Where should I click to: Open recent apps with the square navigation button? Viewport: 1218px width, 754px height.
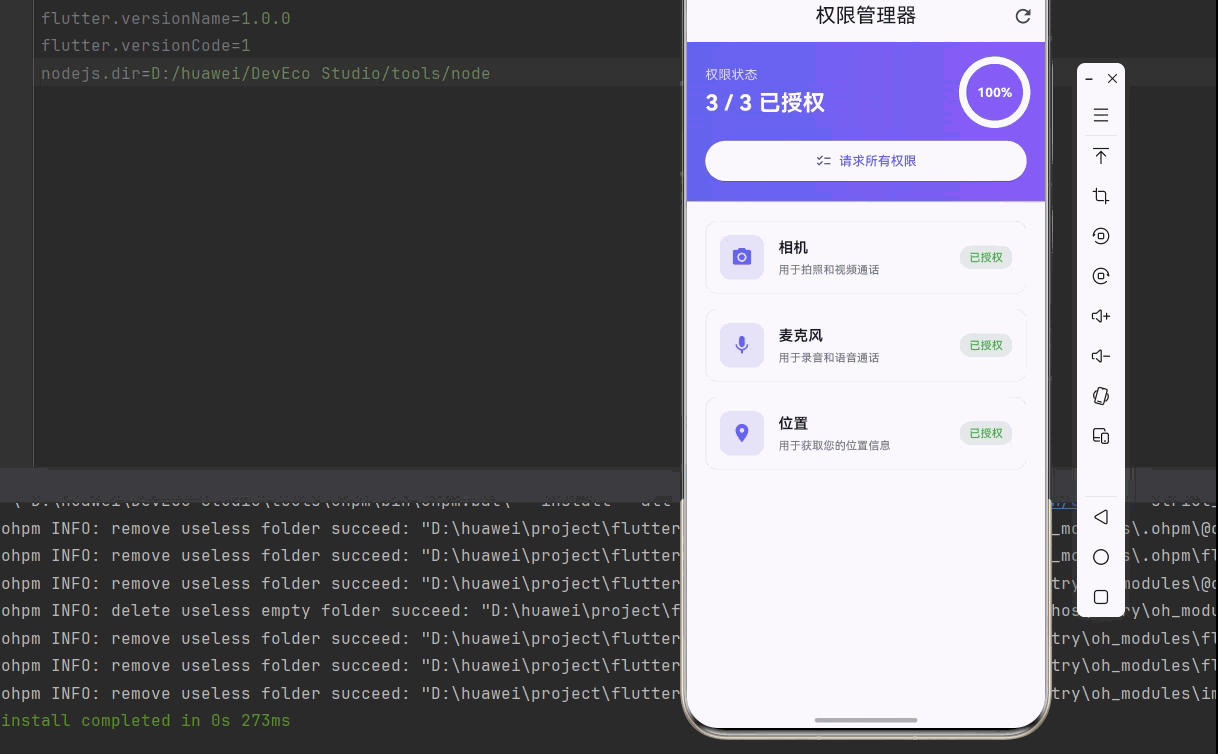click(1100, 597)
